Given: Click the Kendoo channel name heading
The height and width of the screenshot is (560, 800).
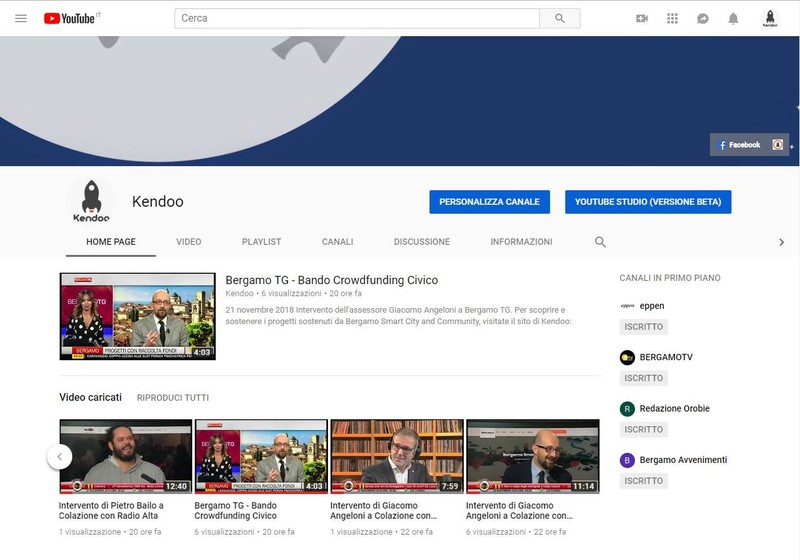Looking at the screenshot, I should coord(158,201).
